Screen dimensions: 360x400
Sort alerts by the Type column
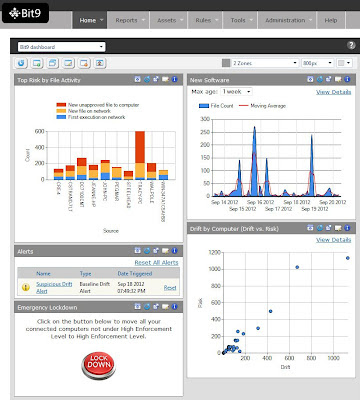pyautogui.click(x=85, y=274)
